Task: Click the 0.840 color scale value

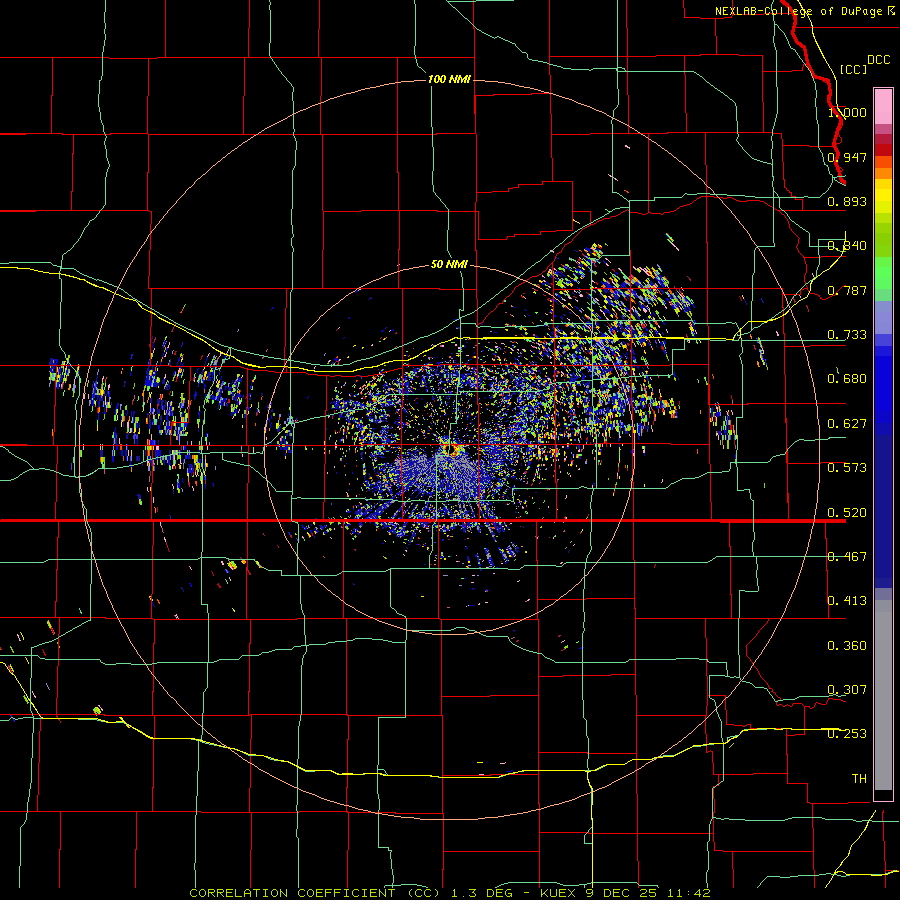Action: click(x=847, y=246)
